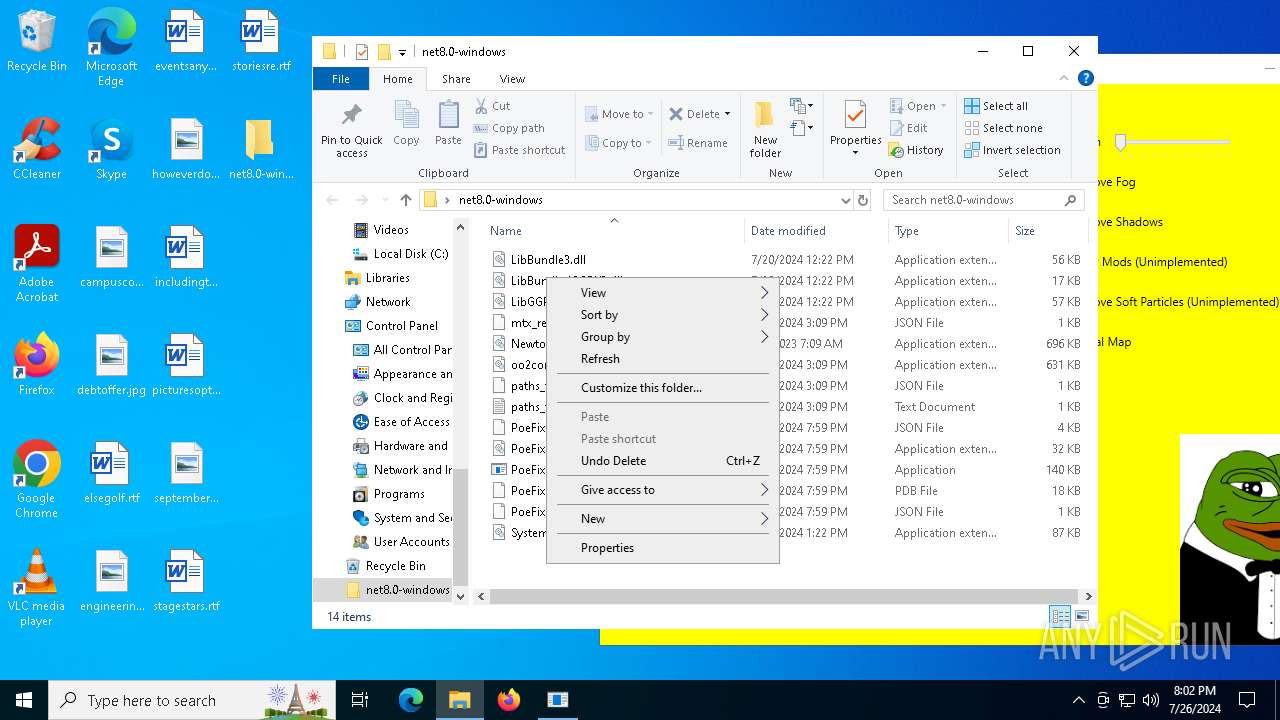Open the New submenu in context menu
This screenshot has height=720, width=1280.
coord(663,519)
